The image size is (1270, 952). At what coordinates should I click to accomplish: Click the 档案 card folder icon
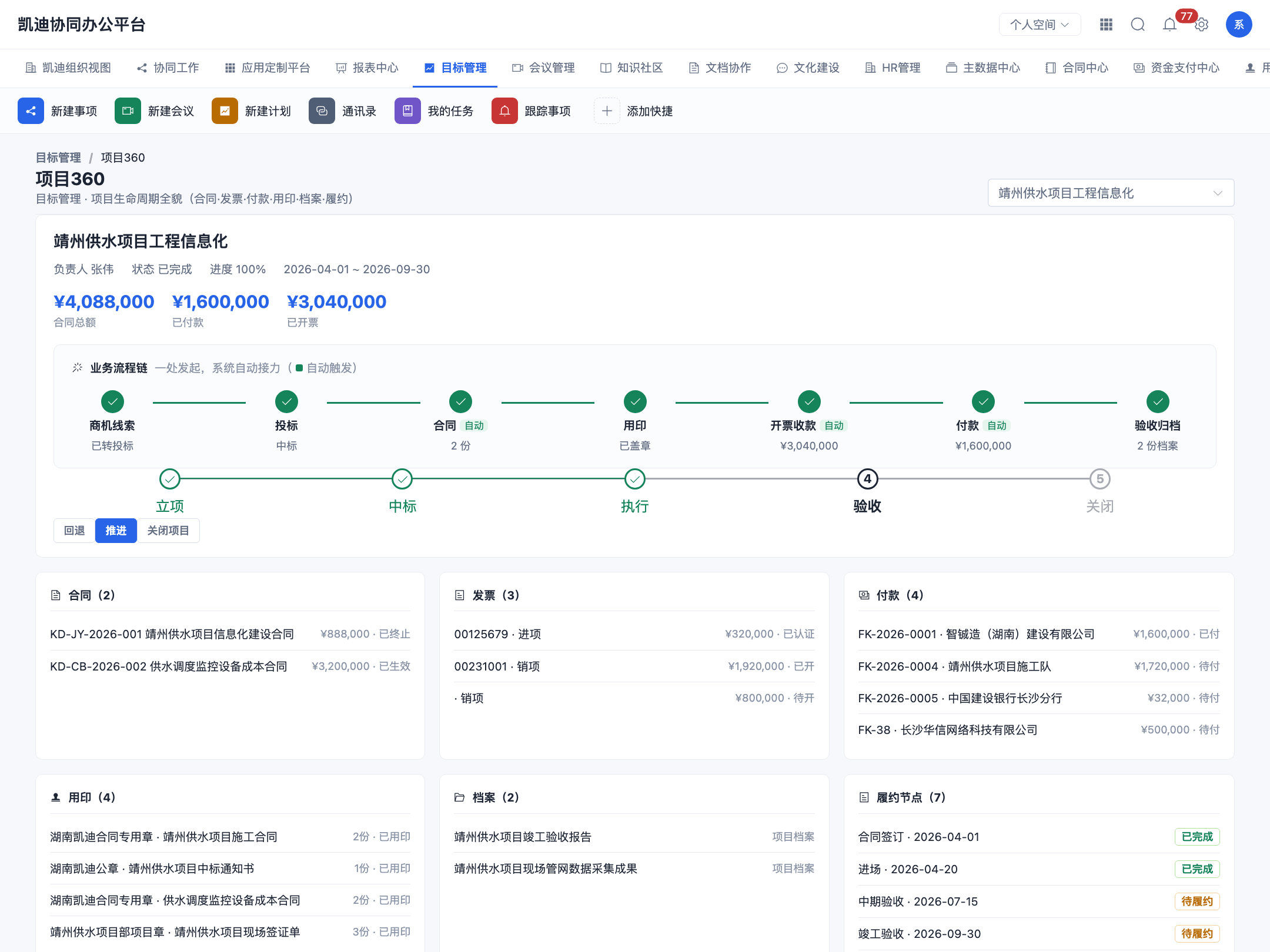pos(460,797)
